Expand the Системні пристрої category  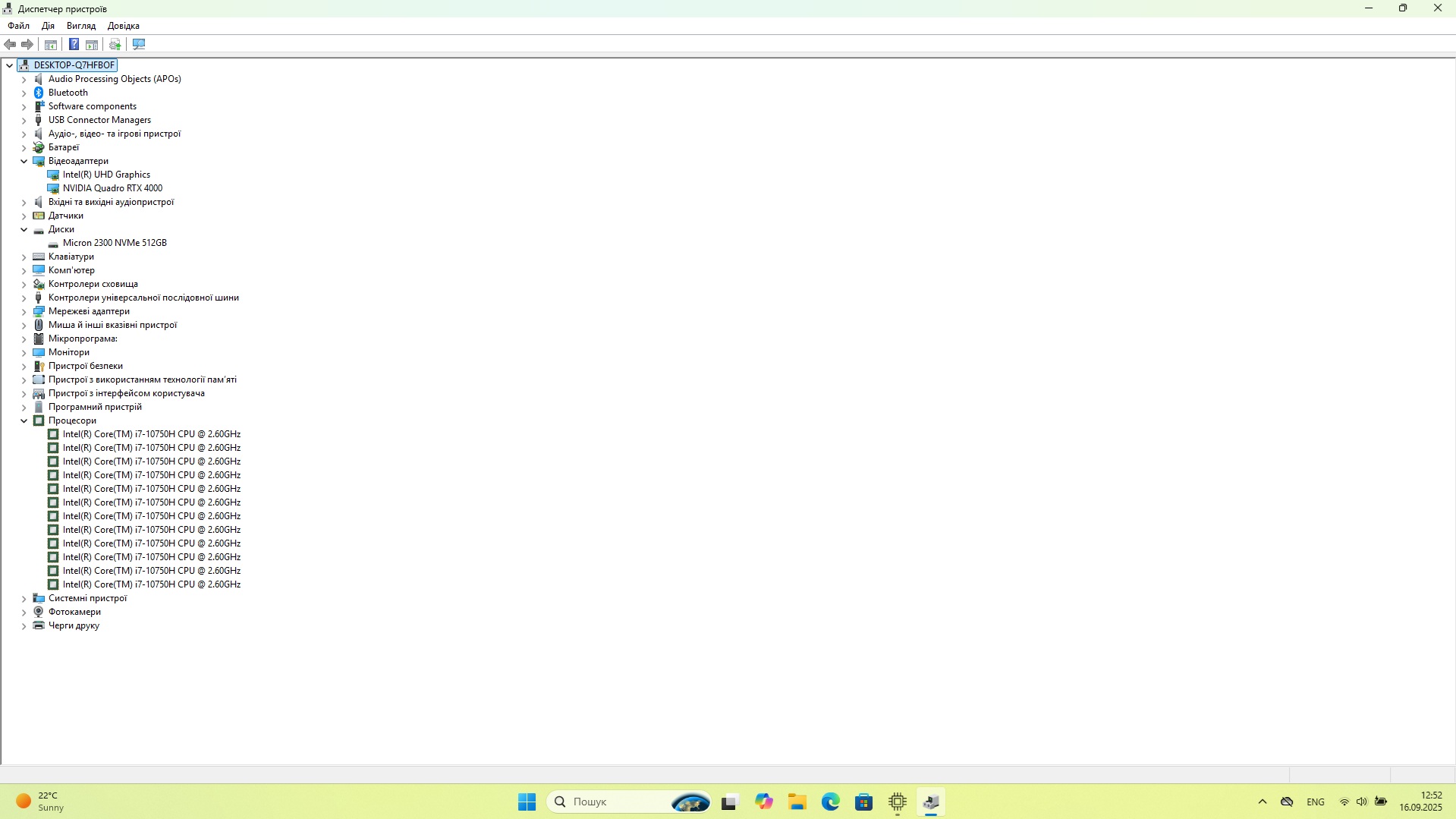click(x=24, y=598)
